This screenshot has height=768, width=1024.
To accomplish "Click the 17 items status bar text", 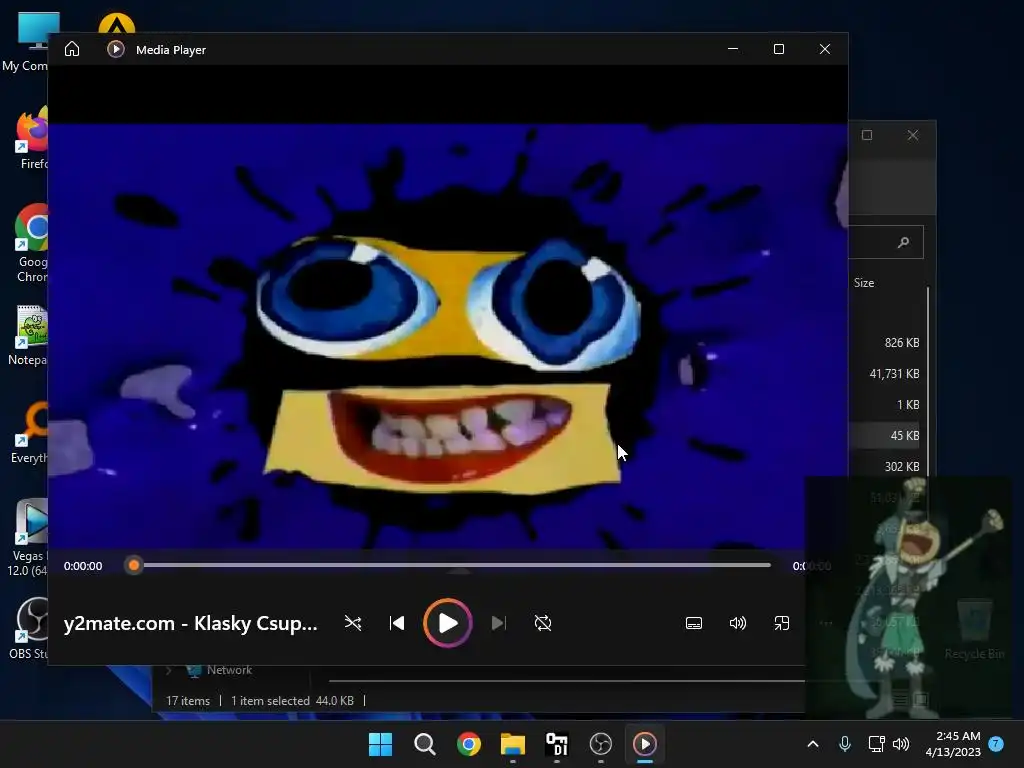I will (188, 701).
